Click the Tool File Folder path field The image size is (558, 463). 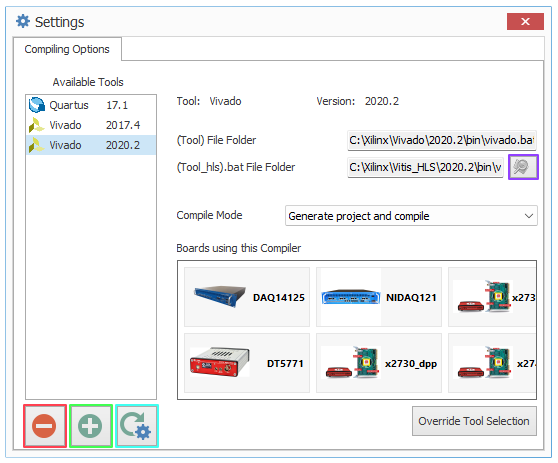point(442,140)
